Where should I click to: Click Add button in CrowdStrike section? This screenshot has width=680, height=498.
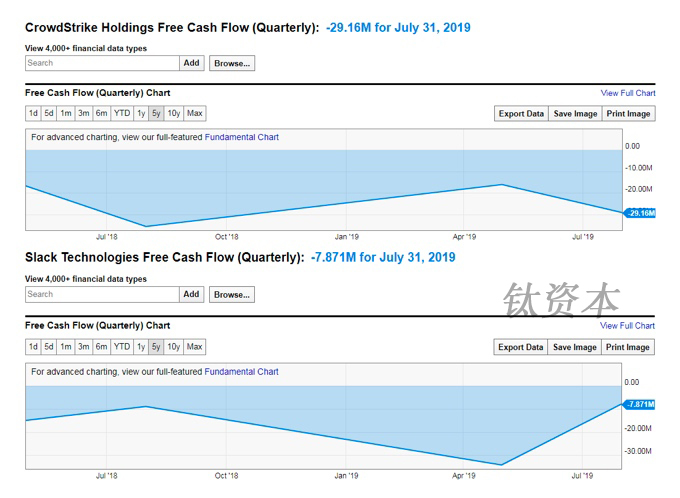(x=192, y=63)
